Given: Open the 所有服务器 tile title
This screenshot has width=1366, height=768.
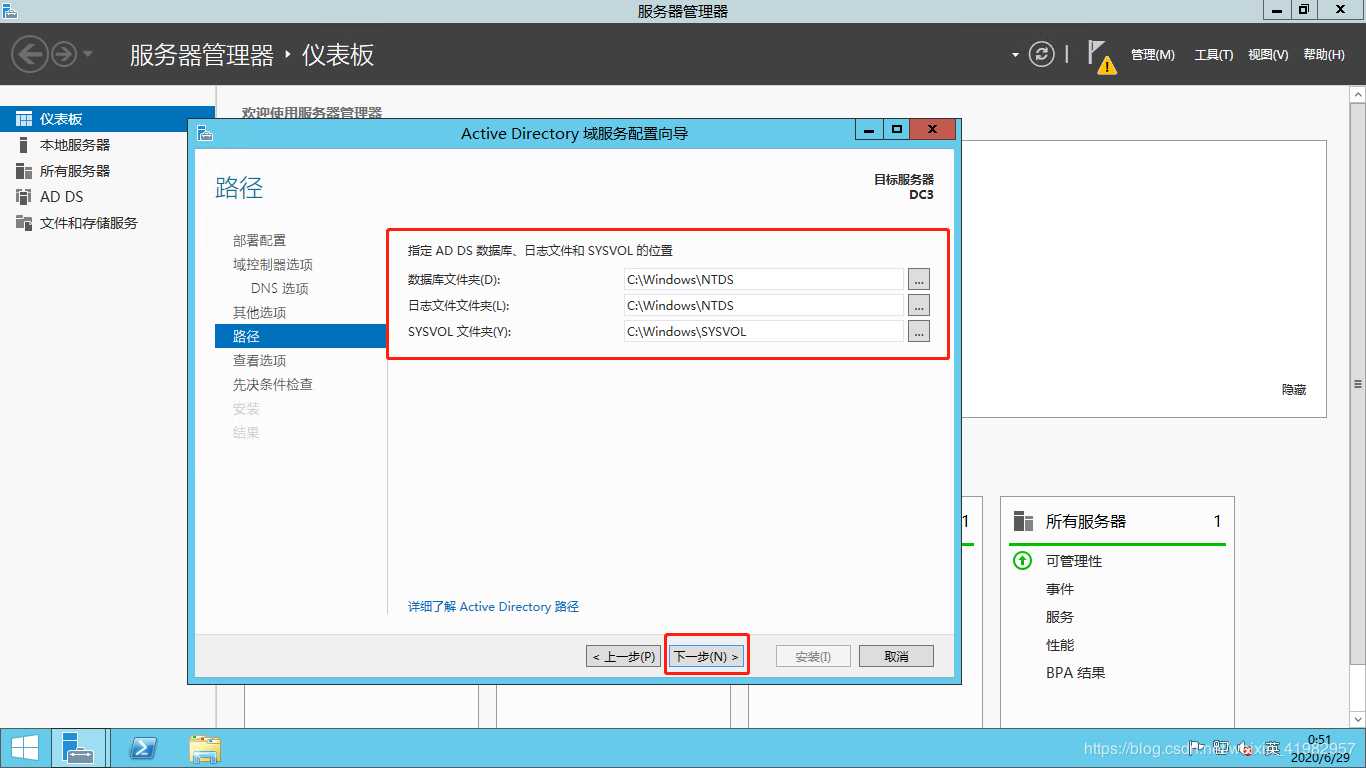Looking at the screenshot, I should (1086, 521).
